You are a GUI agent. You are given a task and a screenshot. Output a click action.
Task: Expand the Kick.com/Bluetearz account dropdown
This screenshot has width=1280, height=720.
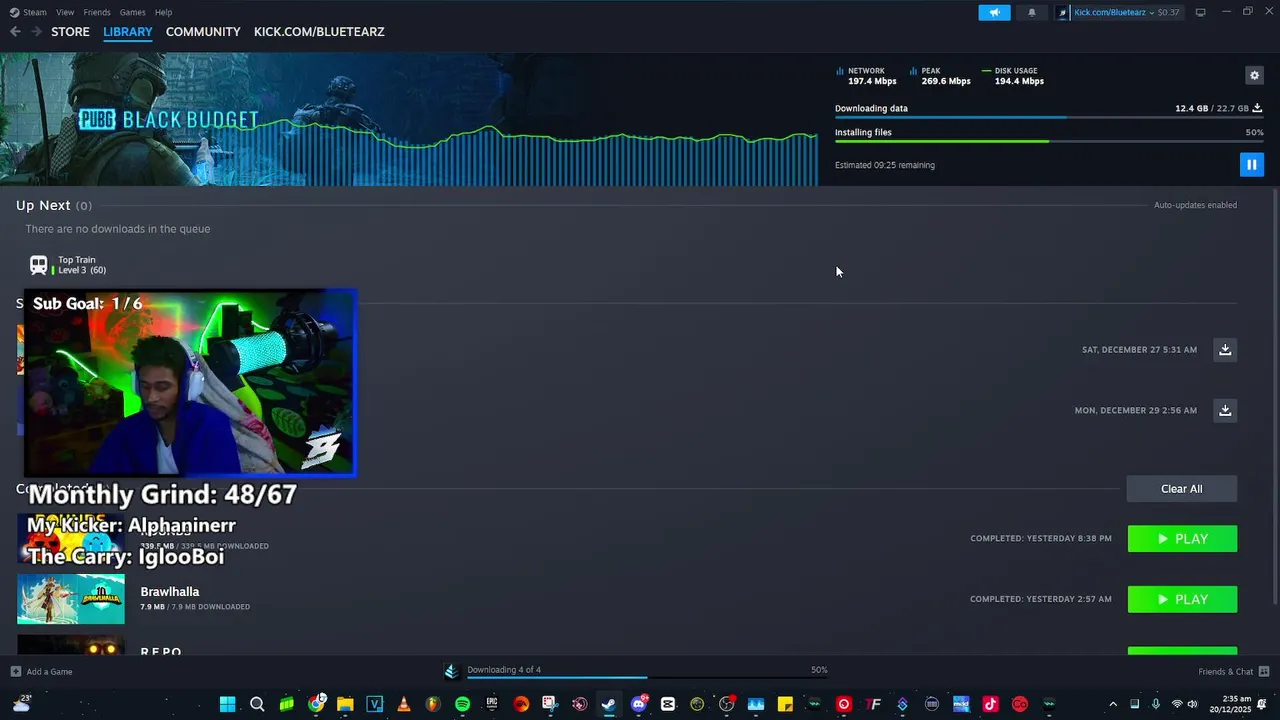[x=1117, y=12]
